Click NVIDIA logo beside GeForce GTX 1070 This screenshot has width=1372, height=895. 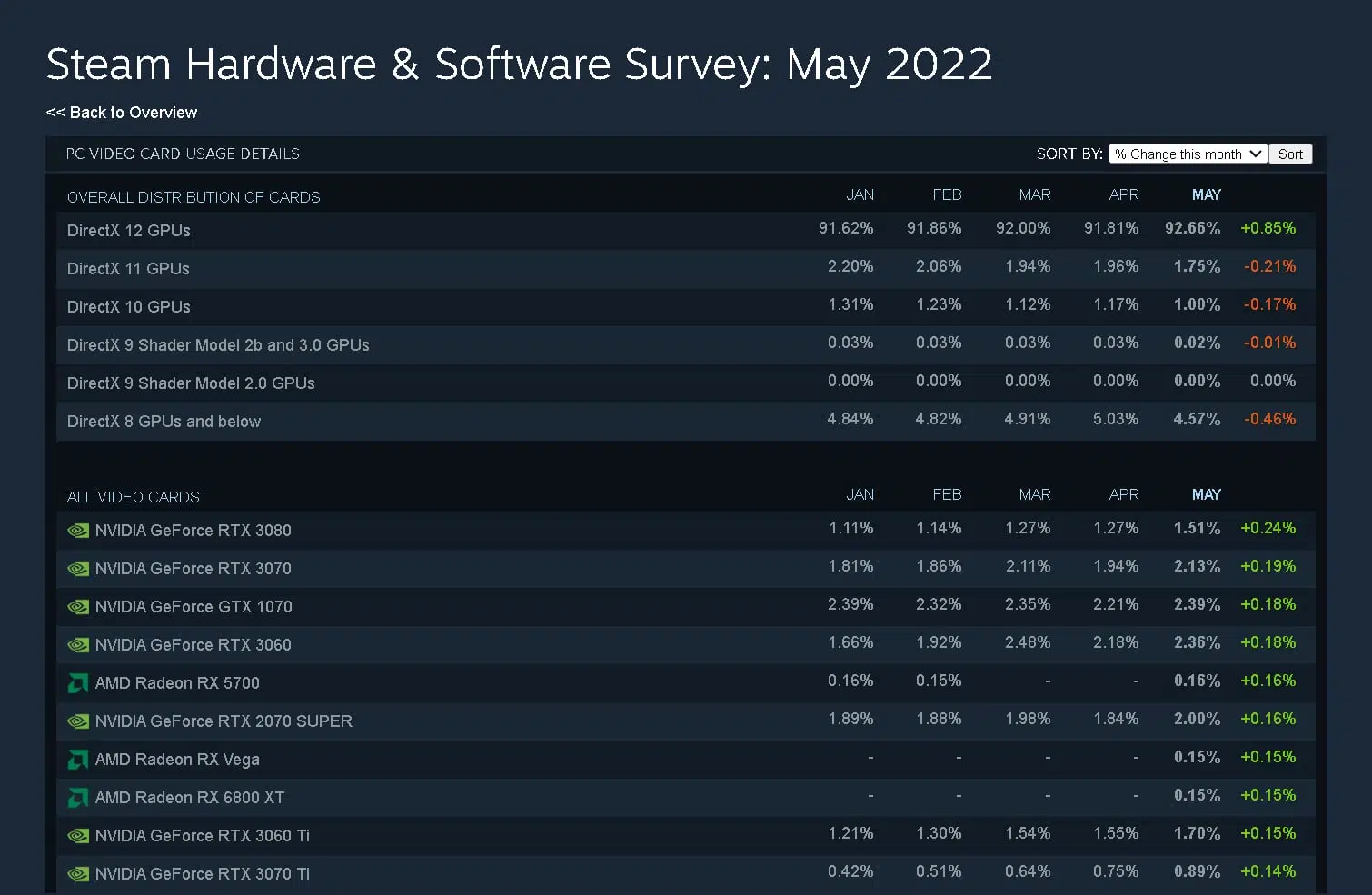point(78,607)
